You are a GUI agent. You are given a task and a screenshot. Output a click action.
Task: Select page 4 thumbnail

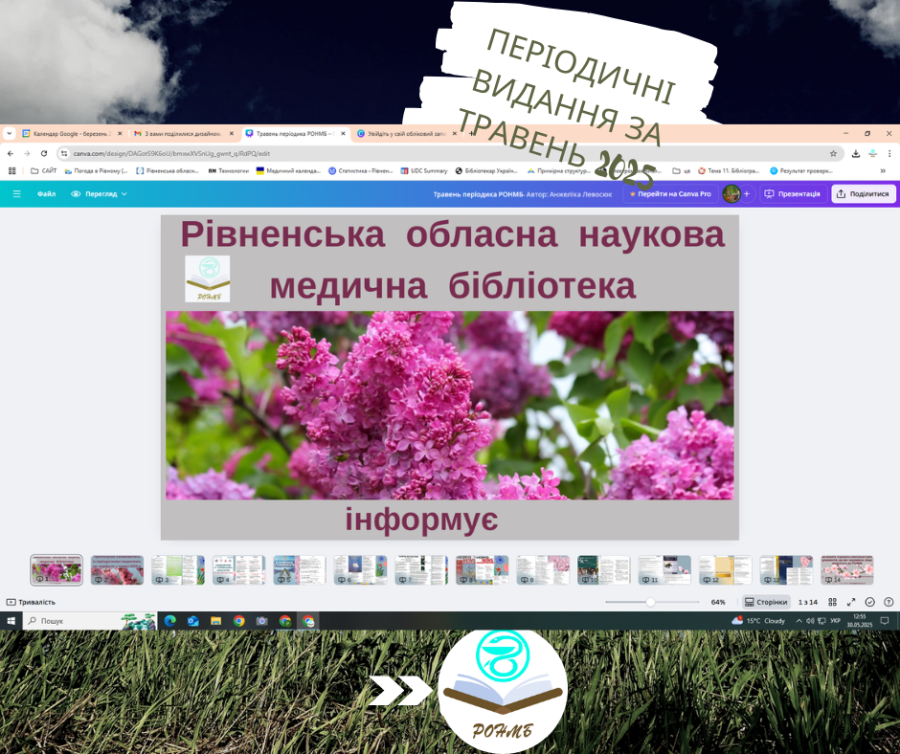(239, 570)
